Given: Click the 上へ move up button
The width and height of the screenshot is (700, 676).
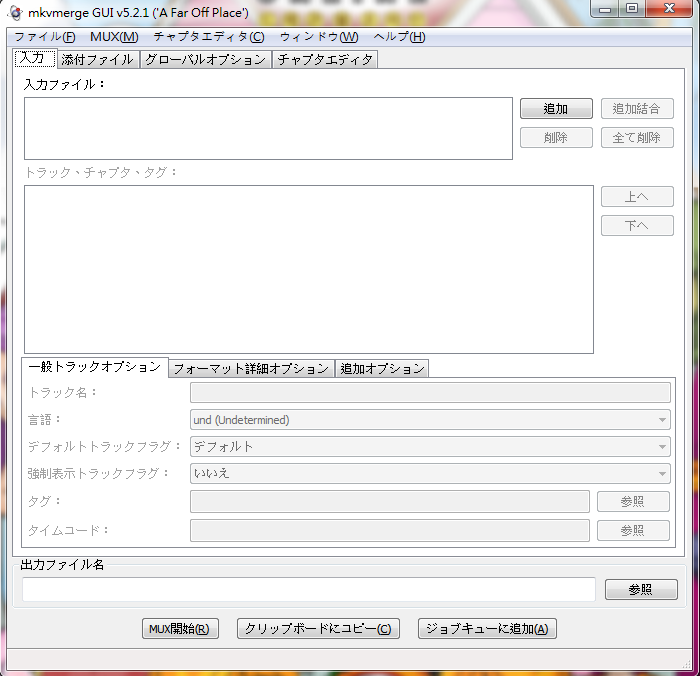Looking at the screenshot, I should (x=637, y=197).
